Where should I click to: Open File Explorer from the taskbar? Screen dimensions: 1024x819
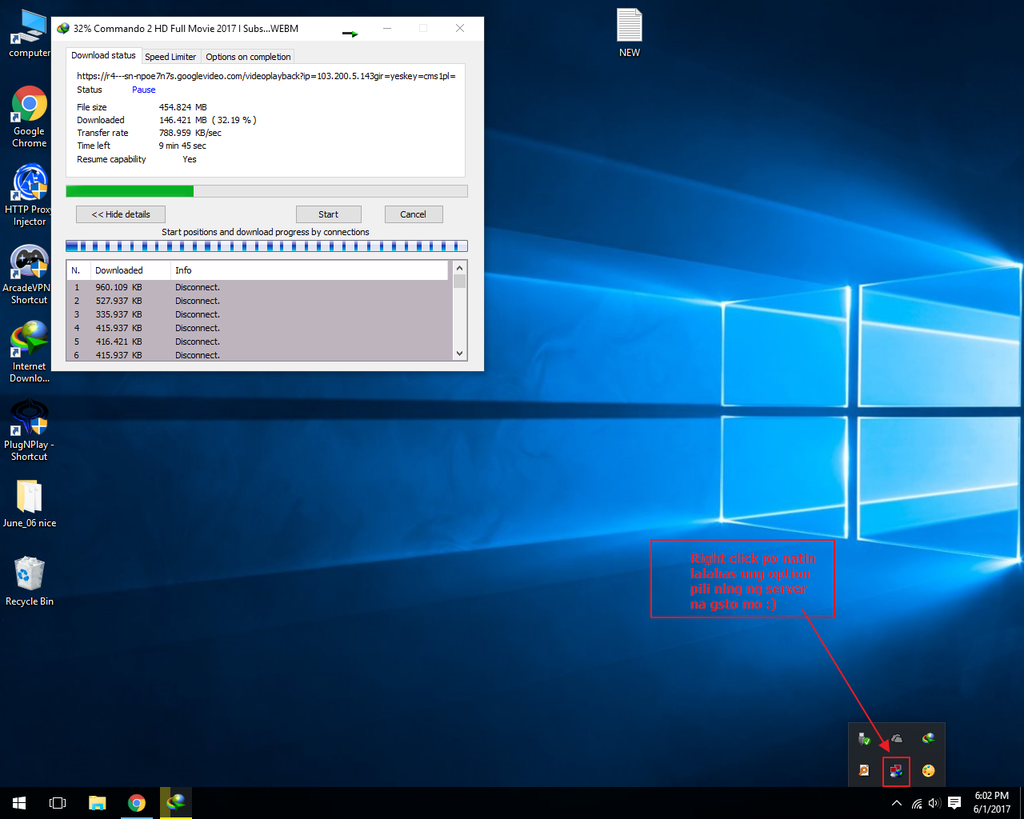pyautogui.click(x=97, y=803)
